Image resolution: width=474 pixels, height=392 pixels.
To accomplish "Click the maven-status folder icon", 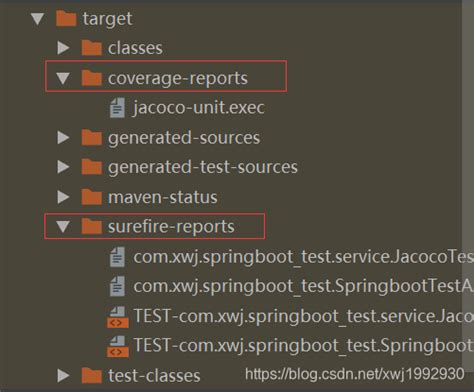I will [x=91, y=197].
